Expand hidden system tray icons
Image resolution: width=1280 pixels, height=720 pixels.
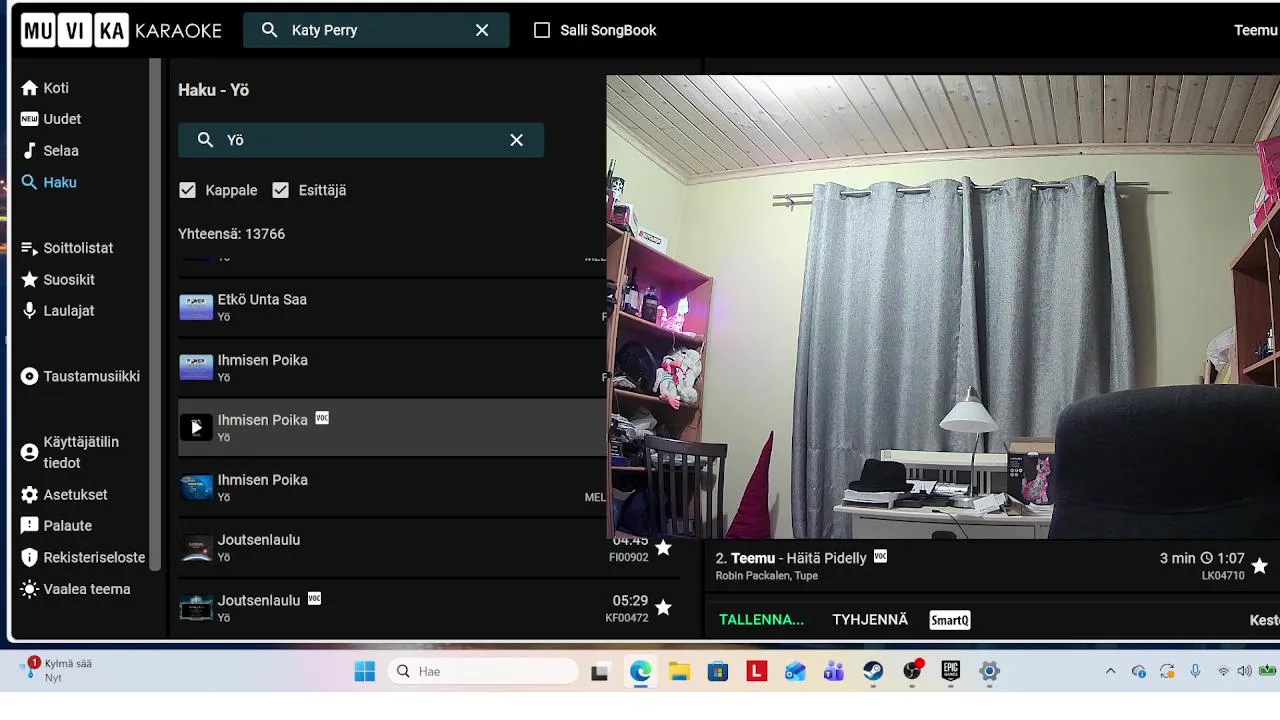1110,671
